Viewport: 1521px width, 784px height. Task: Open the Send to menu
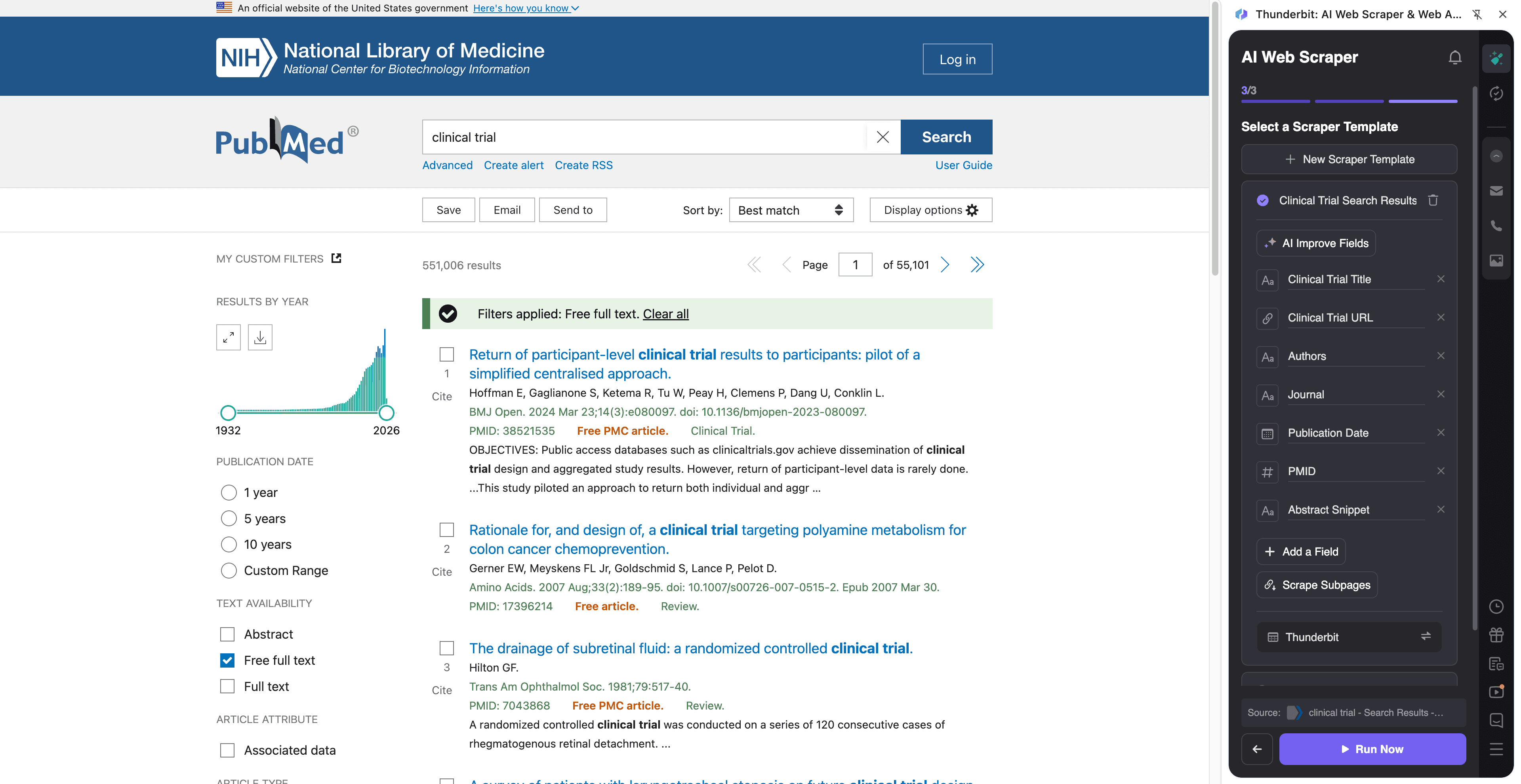572,209
